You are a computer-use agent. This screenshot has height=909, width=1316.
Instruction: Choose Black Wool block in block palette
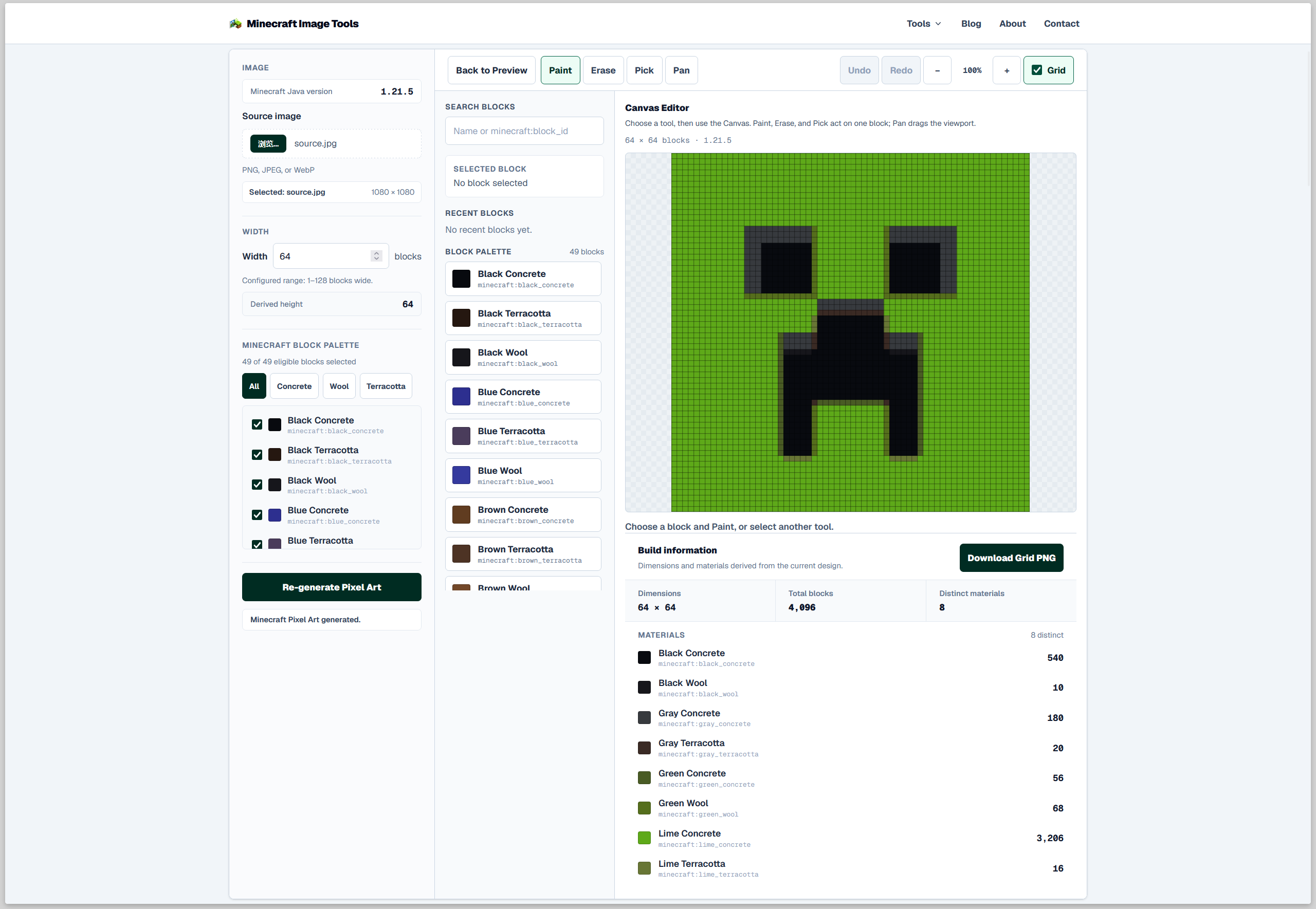tap(523, 358)
